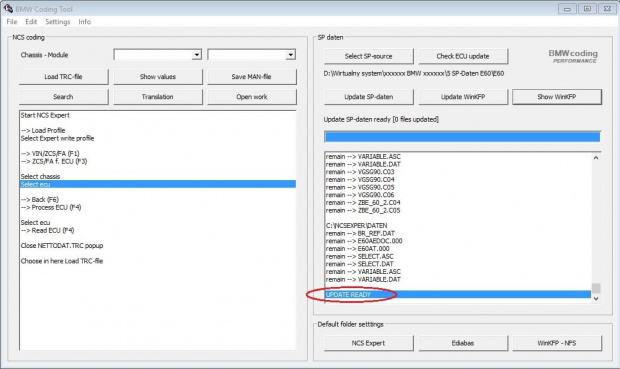
Task: Select 'remain --> VGSG90.C06' log line
Action: 360,195
